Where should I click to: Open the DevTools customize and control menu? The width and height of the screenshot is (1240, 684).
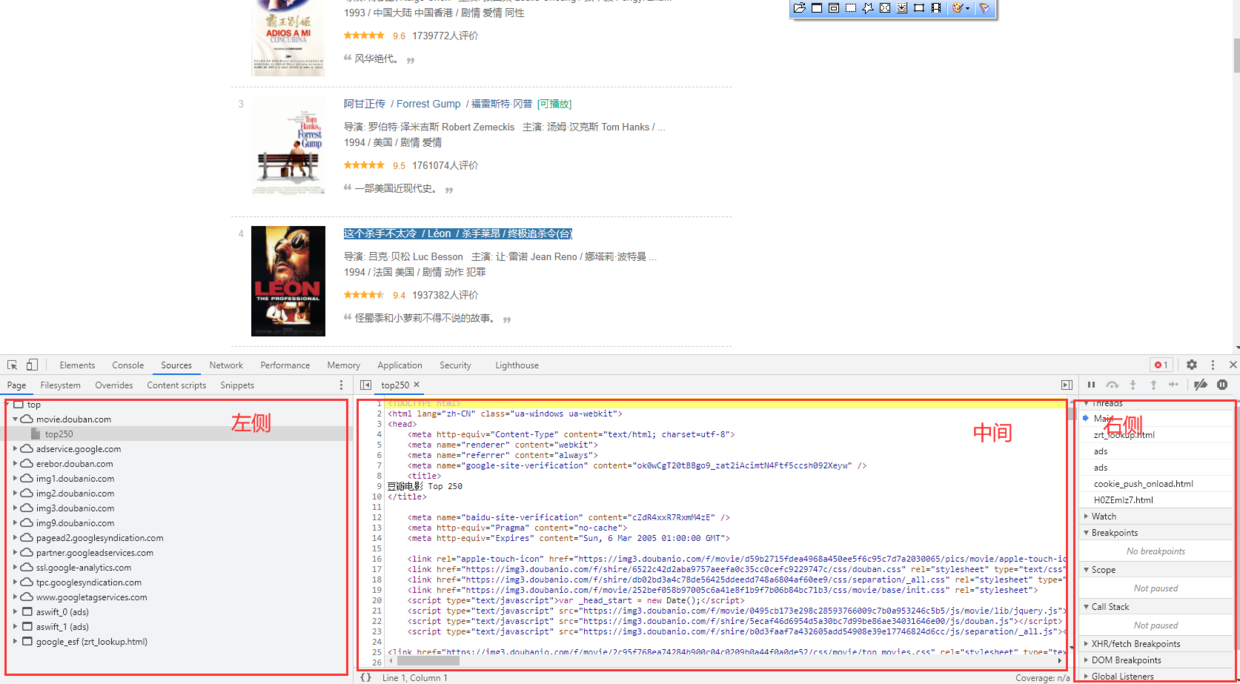(1213, 365)
